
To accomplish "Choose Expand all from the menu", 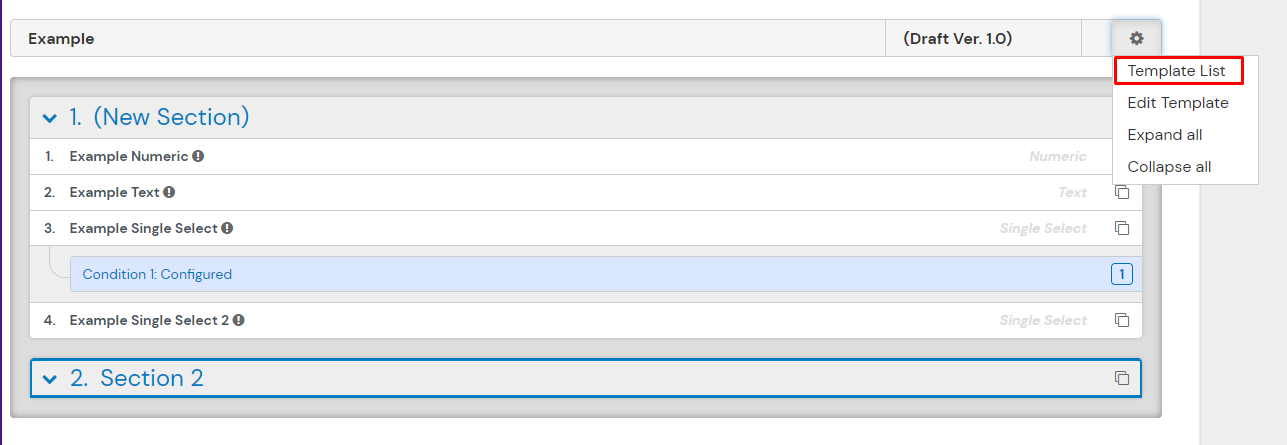I will pos(1164,135).
